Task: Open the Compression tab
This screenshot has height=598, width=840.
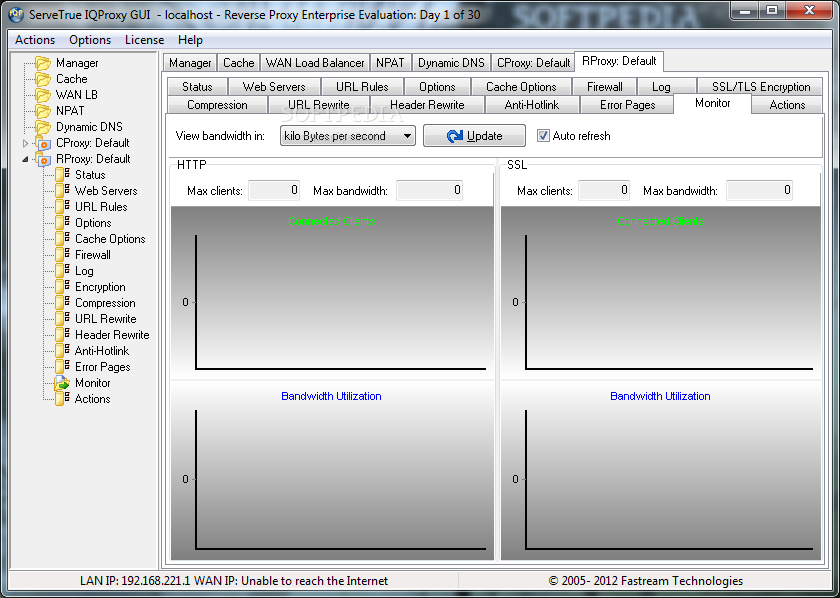Action: [x=217, y=105]
